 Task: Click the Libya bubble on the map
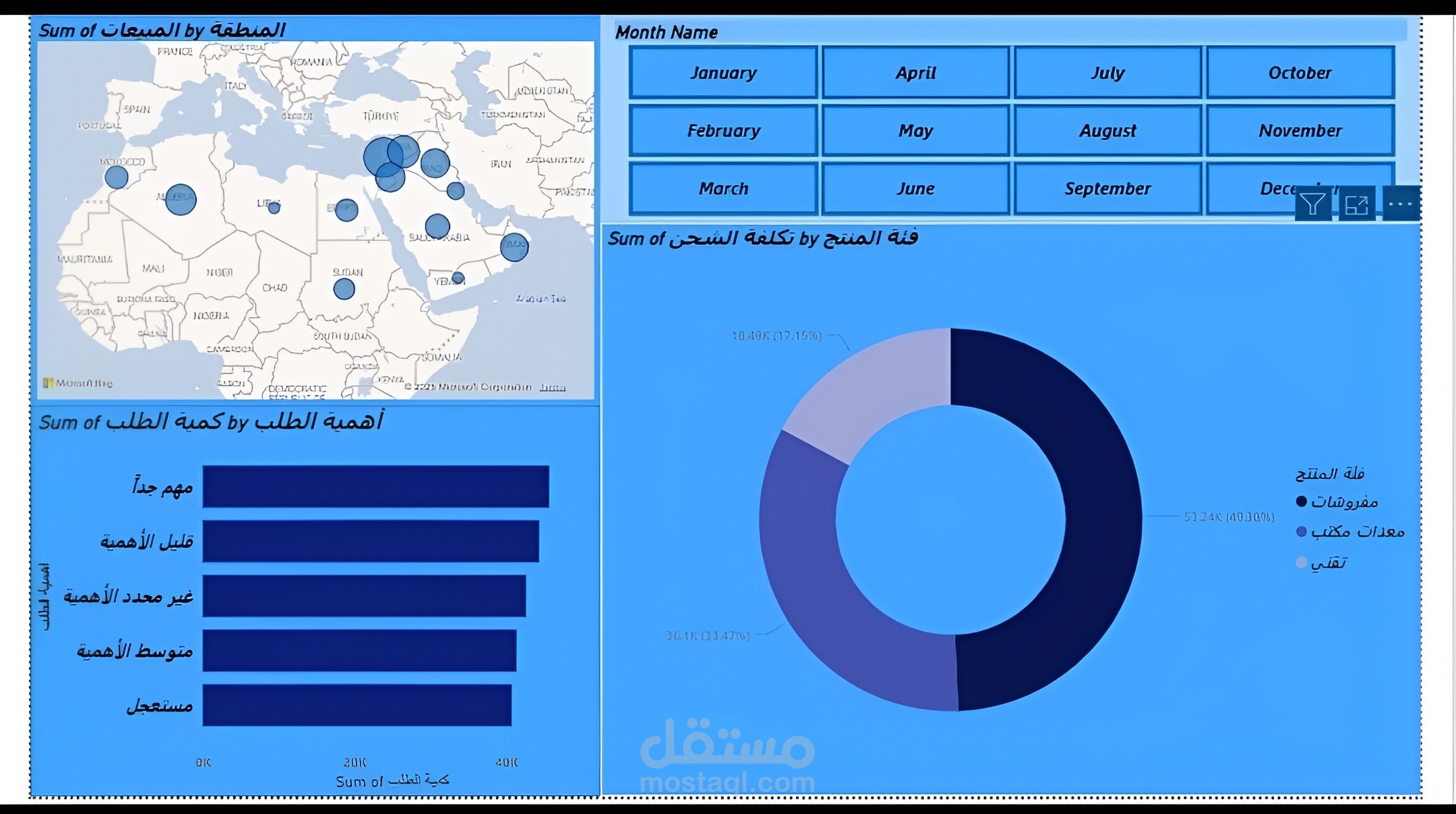click(274, 208)
